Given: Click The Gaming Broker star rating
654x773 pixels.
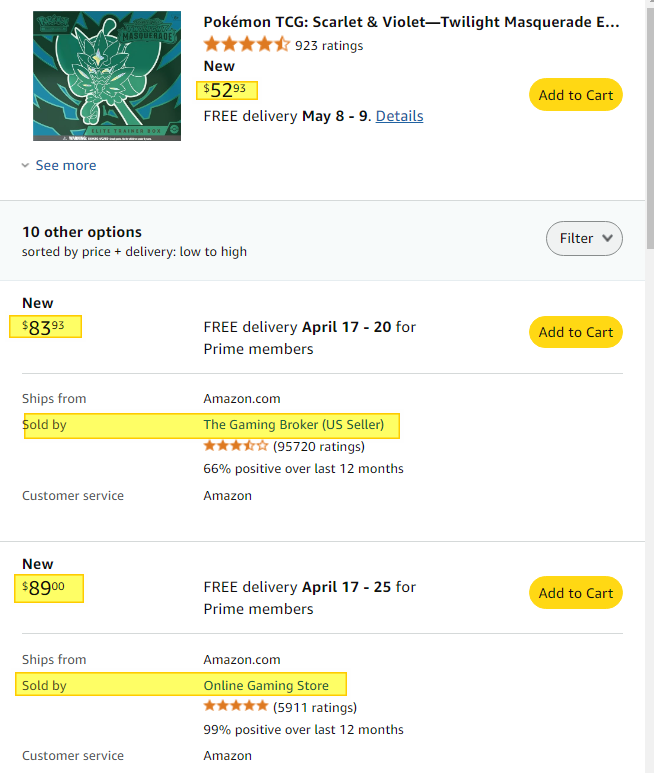Looking at the screenshot, I should click(236, 446).
